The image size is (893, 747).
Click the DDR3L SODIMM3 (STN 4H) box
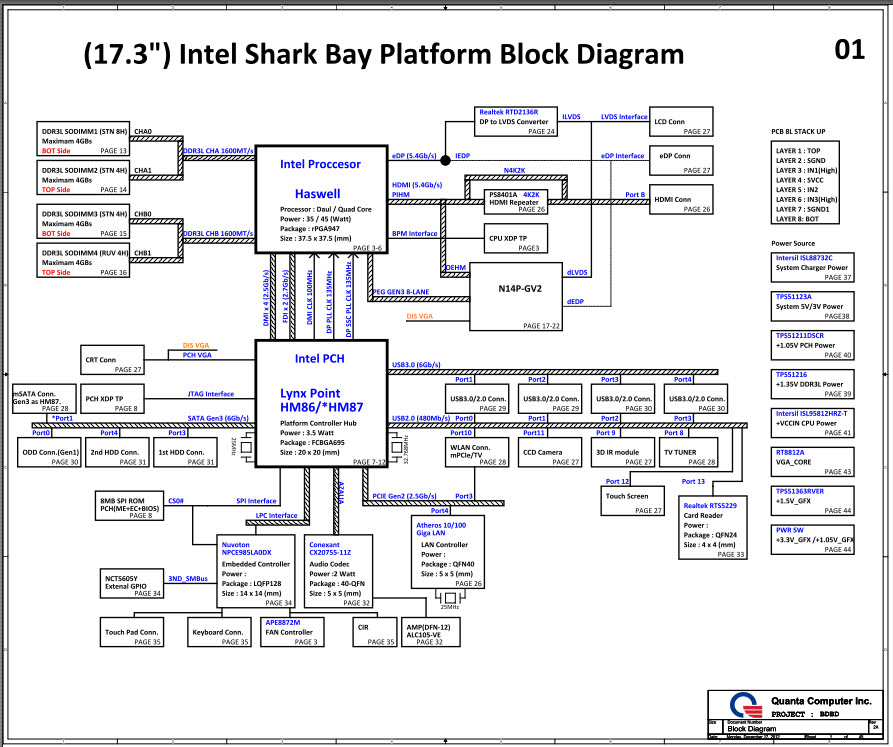point(83,221)
